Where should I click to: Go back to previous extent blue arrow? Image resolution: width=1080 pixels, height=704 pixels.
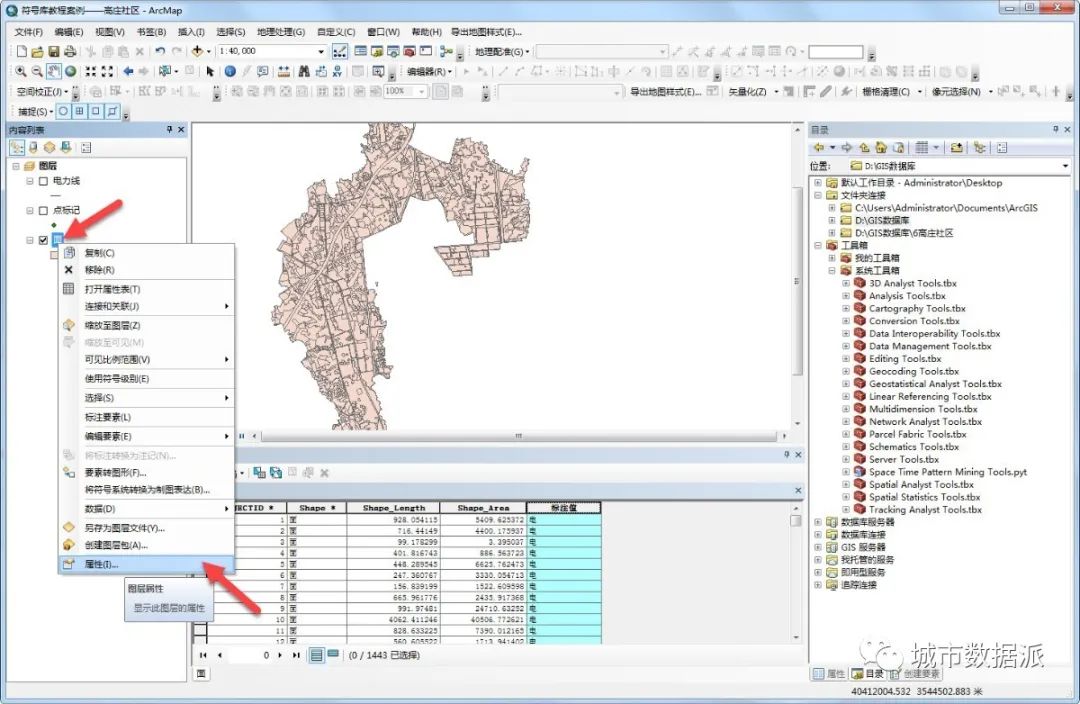[128, 71]
